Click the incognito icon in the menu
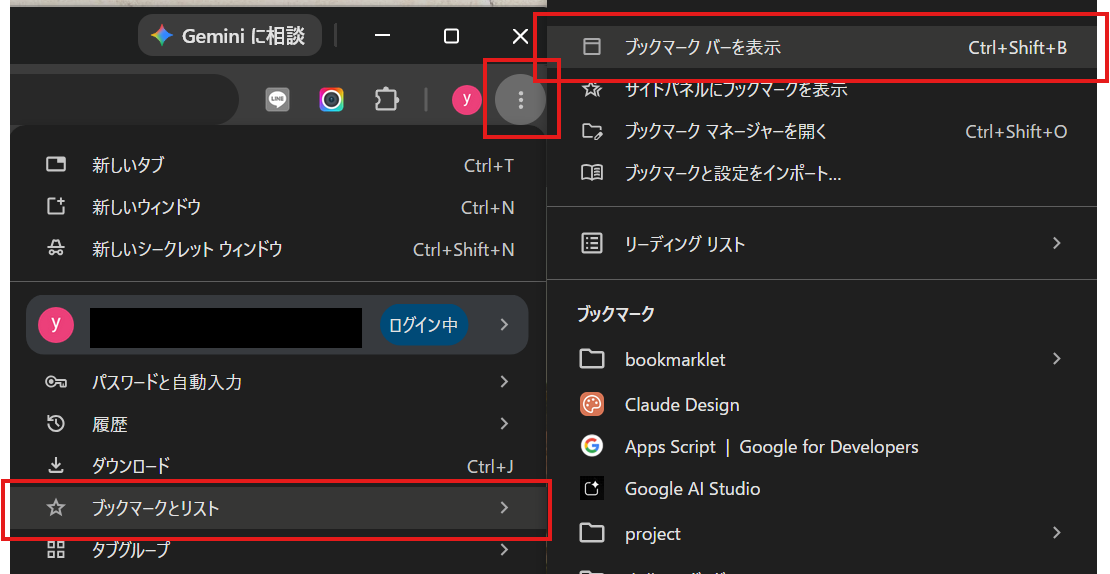 pos(55,249)
